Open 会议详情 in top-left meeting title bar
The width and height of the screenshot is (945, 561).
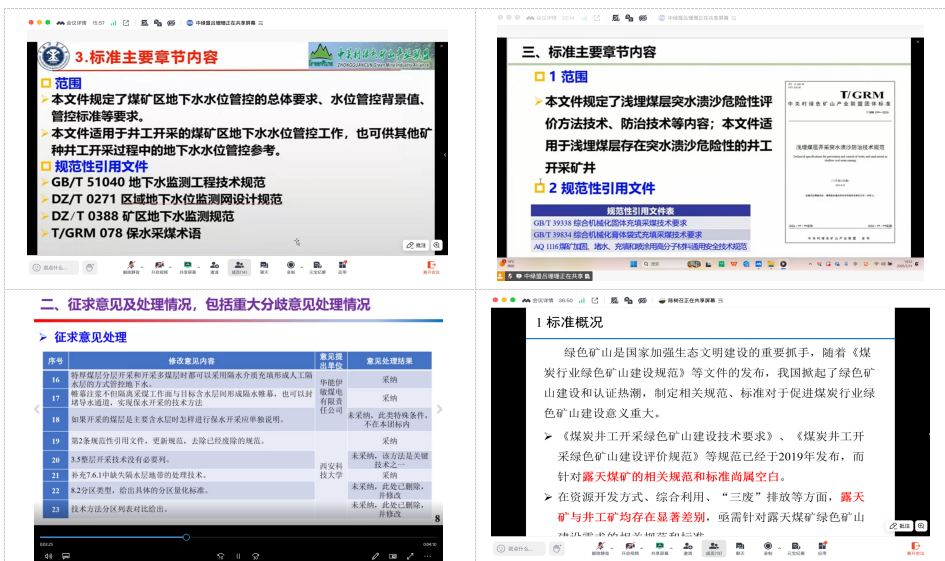point(76,21)
